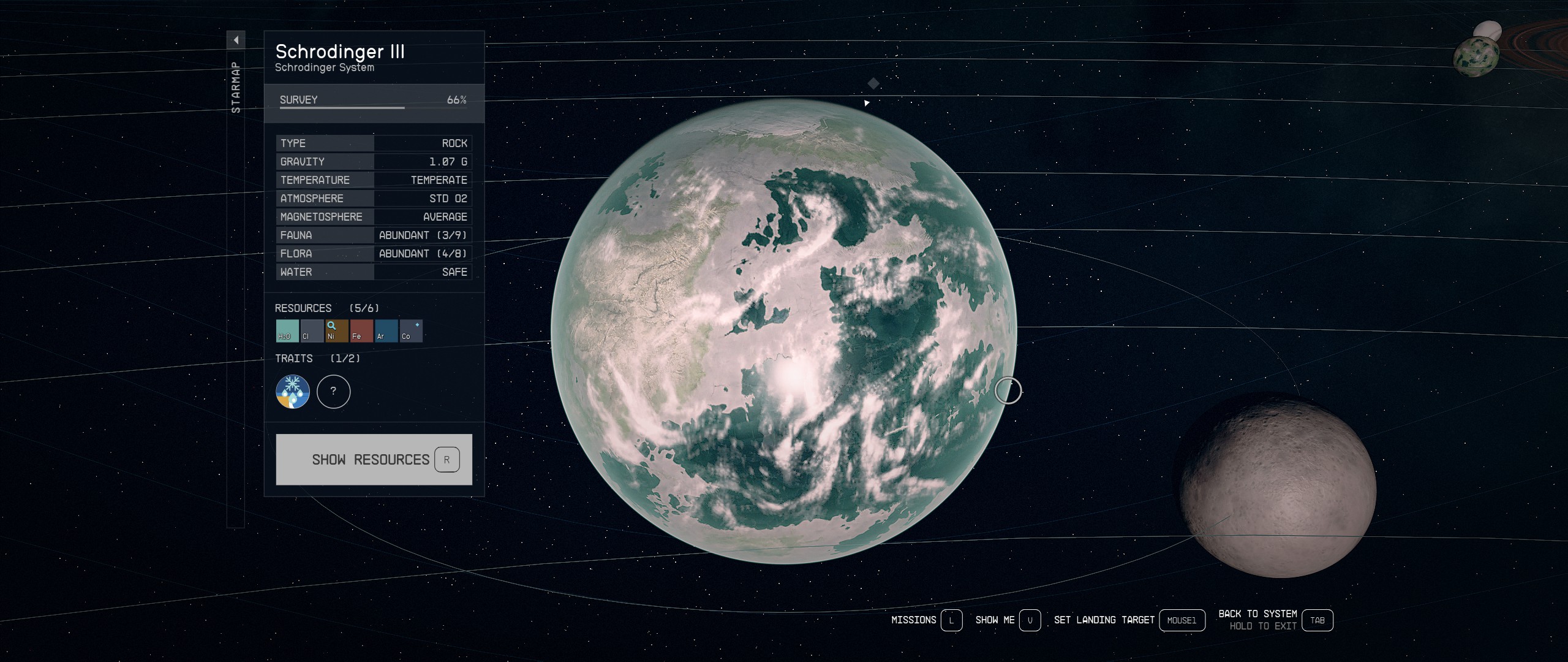Select the Ar argon resource tile
Viewport: 1568px width, 662px height.
click(386, 331)
